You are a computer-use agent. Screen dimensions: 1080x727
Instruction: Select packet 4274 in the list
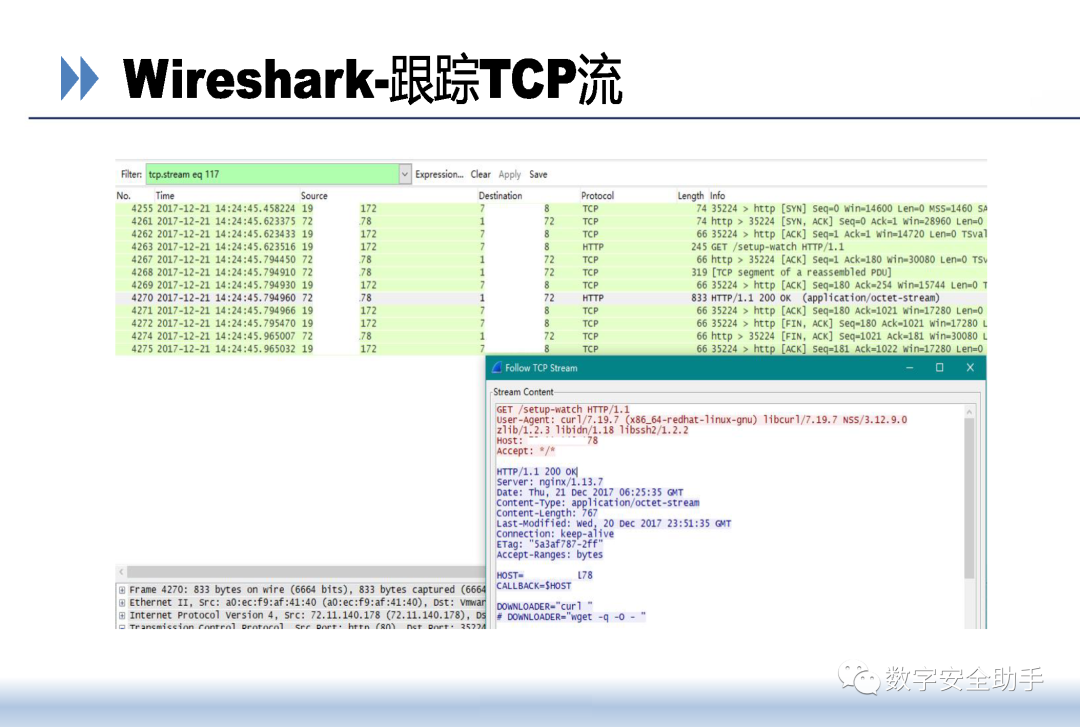(x=551, y=336)
